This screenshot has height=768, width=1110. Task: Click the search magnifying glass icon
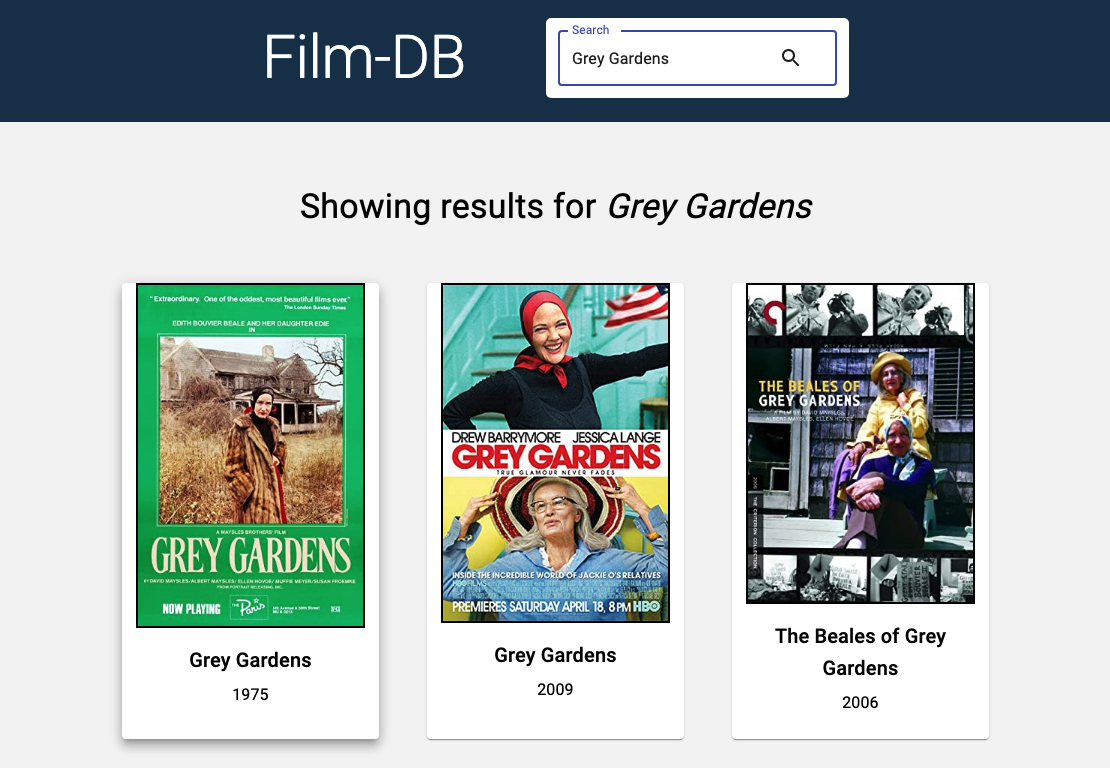tap(790, 58)
